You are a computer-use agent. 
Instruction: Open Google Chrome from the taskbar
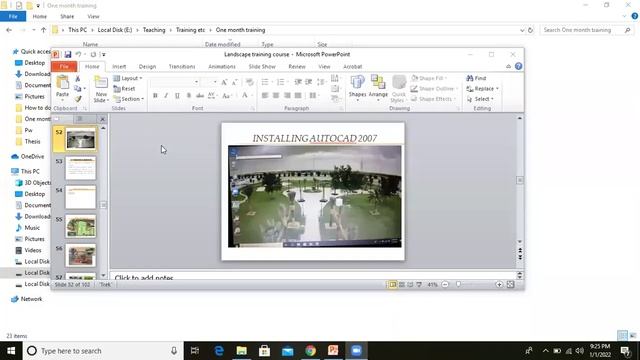[311, 351]
